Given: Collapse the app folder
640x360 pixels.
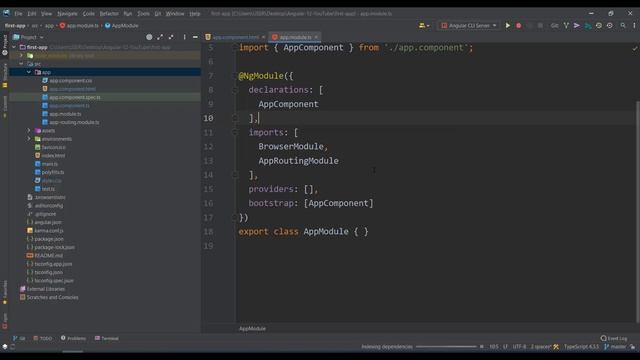Looking at the screenshot, I should point(29,72).
